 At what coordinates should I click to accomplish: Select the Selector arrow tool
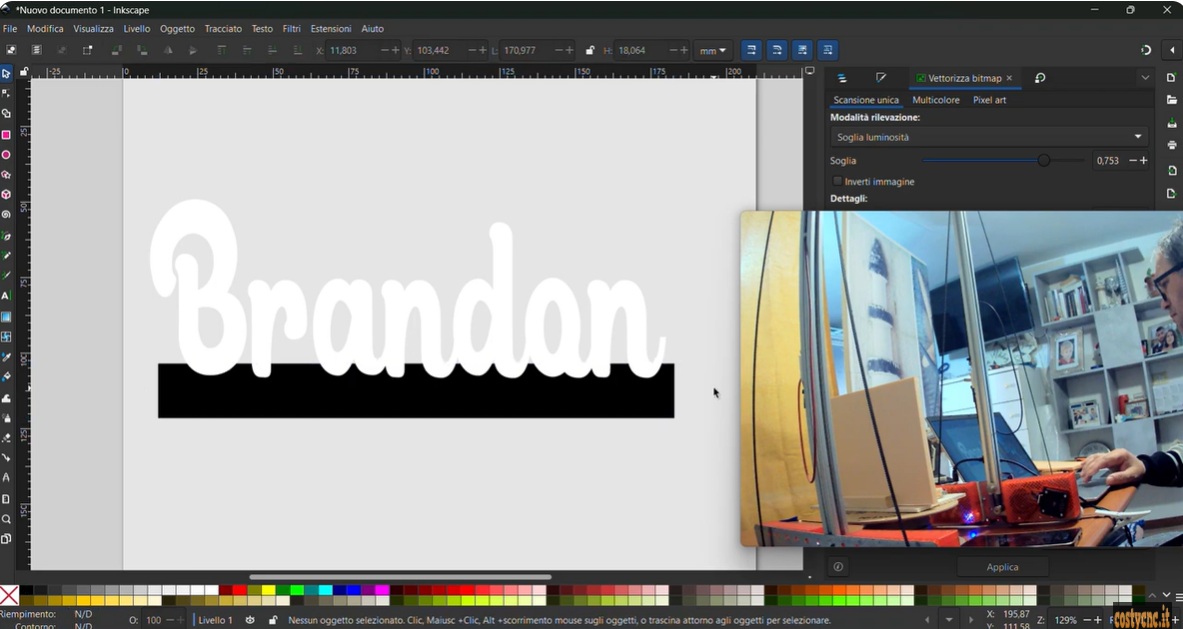point(6,73)
